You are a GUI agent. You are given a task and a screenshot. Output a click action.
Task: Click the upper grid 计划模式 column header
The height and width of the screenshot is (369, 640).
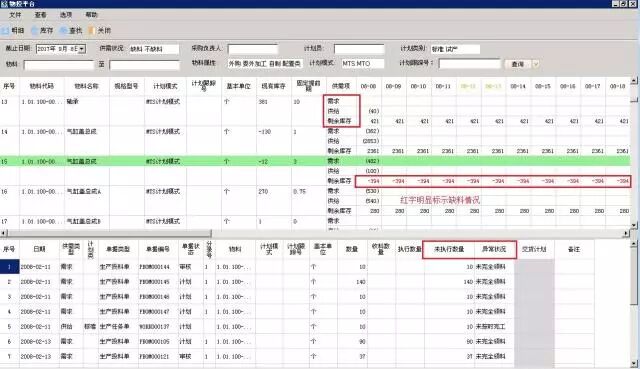(165, 86)
